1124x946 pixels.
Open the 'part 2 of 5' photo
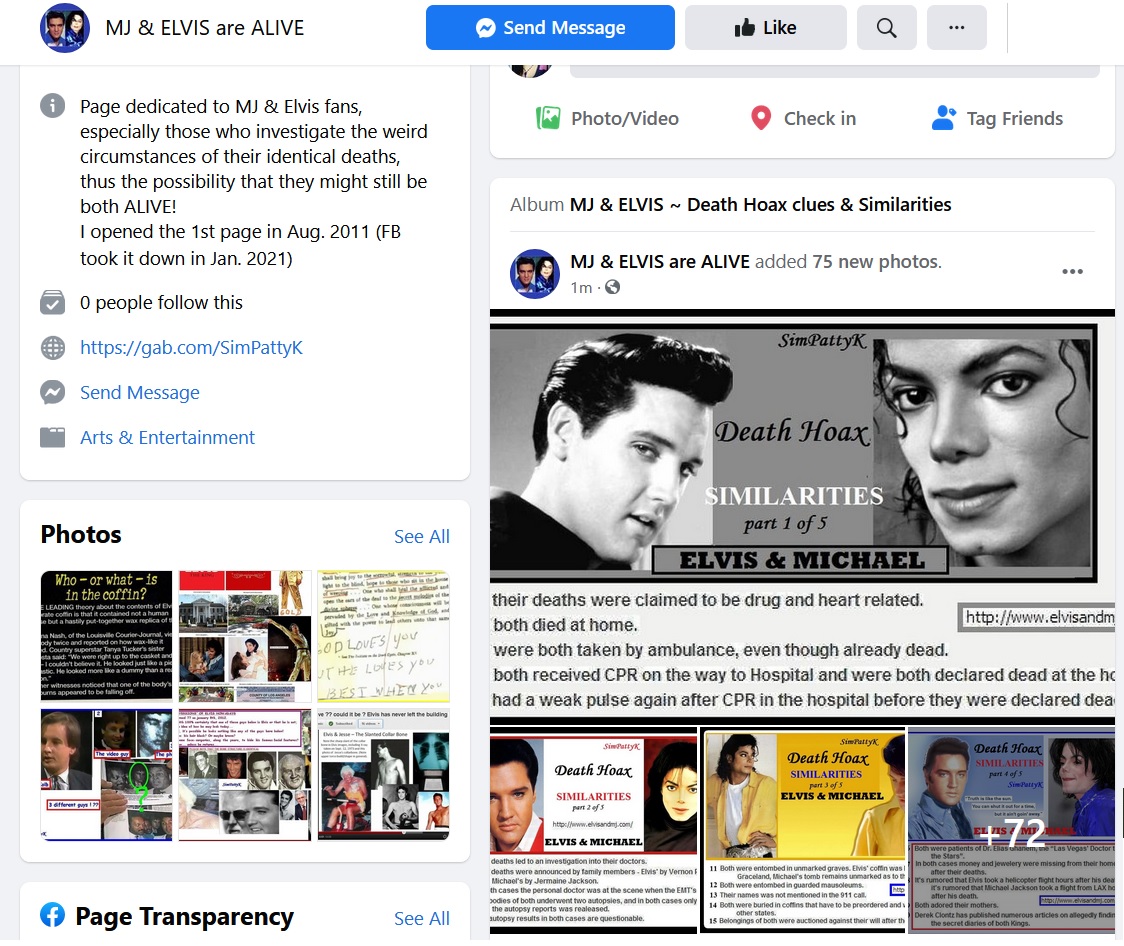pos(594,830)
